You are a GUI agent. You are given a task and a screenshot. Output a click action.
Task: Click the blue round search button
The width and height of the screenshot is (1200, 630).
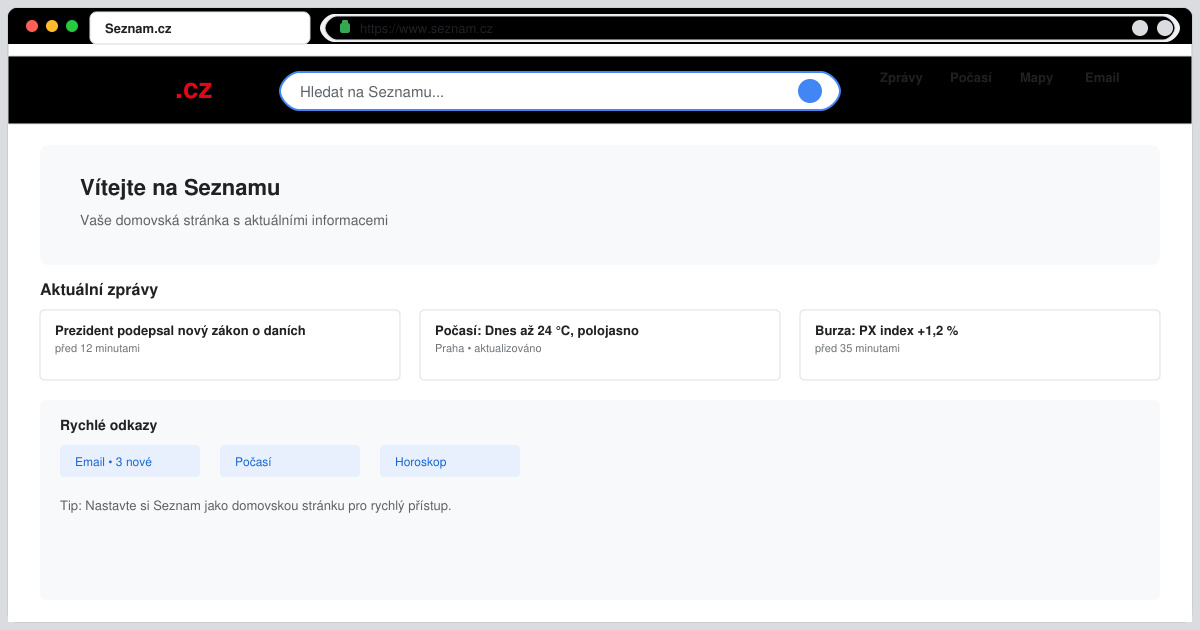tap(810, 91)
